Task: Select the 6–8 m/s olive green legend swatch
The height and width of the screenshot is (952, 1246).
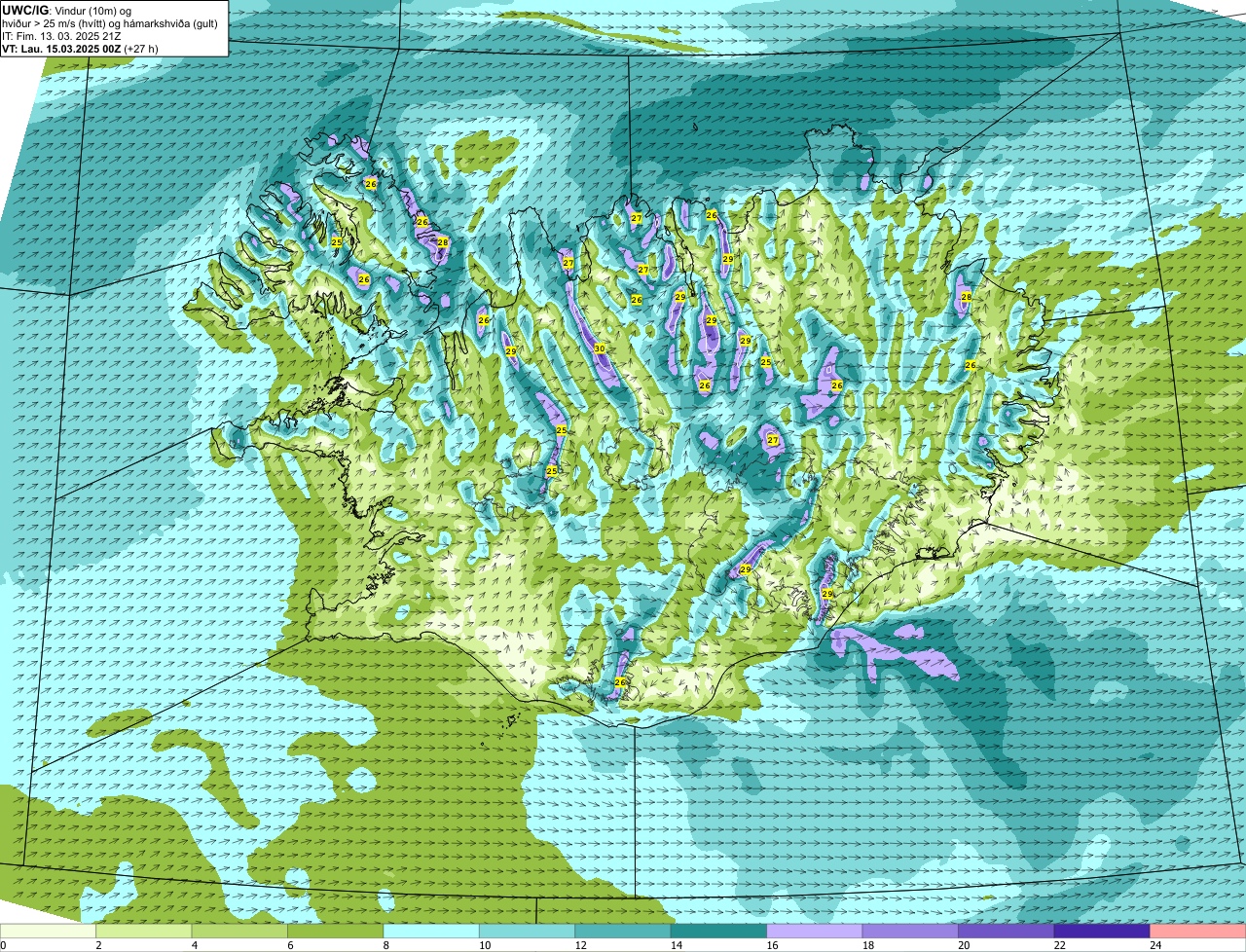Action: [336, 931]
